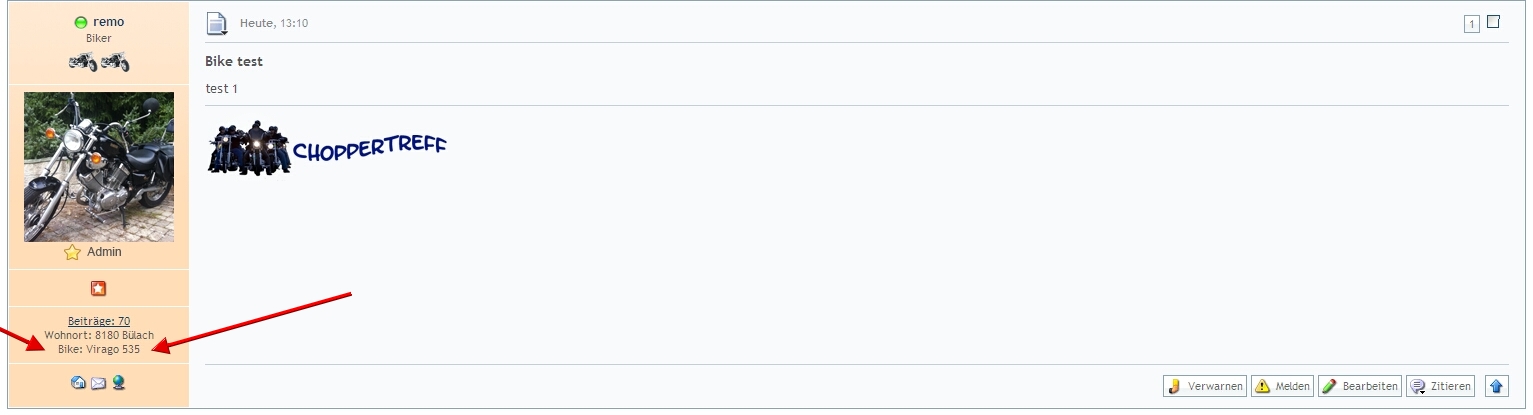The height and width of the screenshot is (415, 1533).
Task: Click the red star badge icon
Action: coord(98,289)
